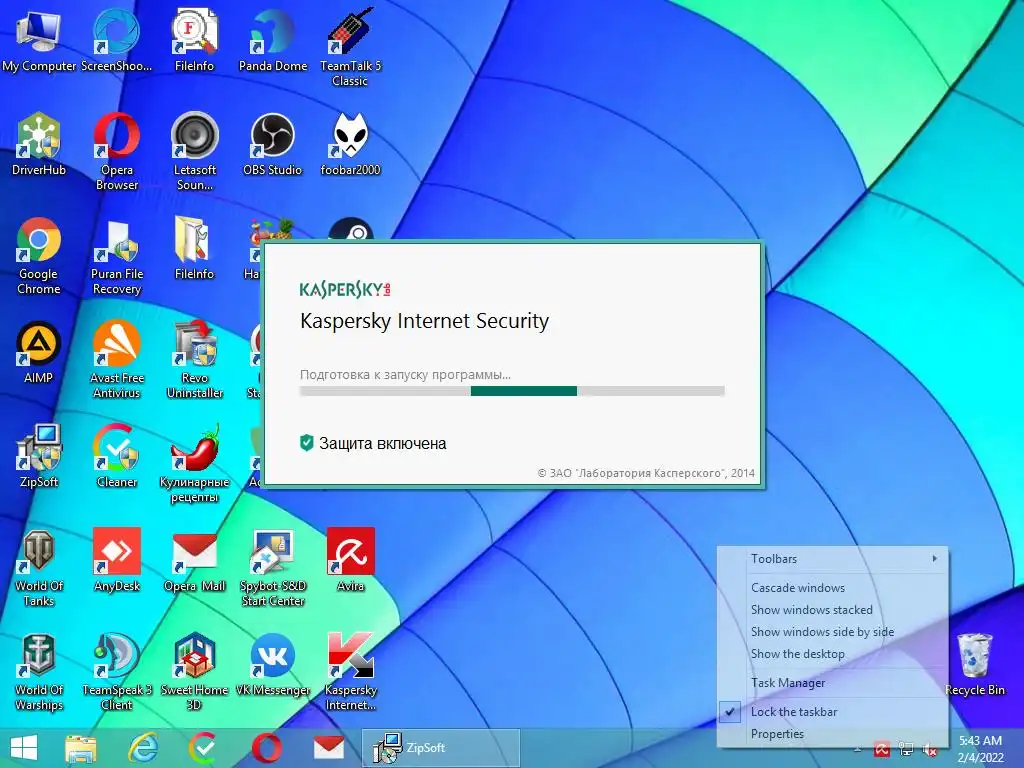The height and width of the screenshot is (768, 1024).
Task: Select the TeamSpeak 3 Client icon
Action: [116, 671]
